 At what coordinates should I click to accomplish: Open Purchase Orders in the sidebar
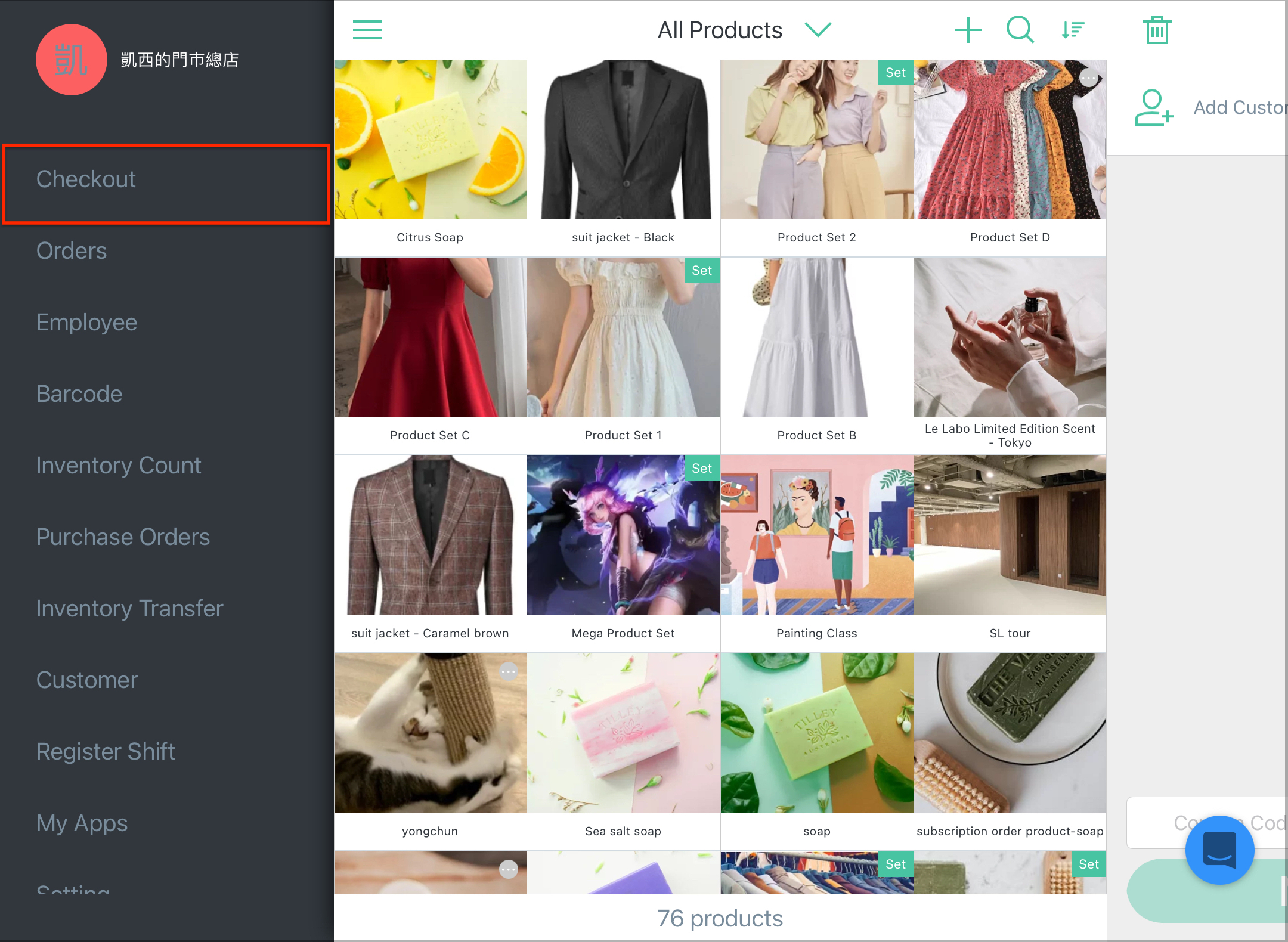click(123, 537)
